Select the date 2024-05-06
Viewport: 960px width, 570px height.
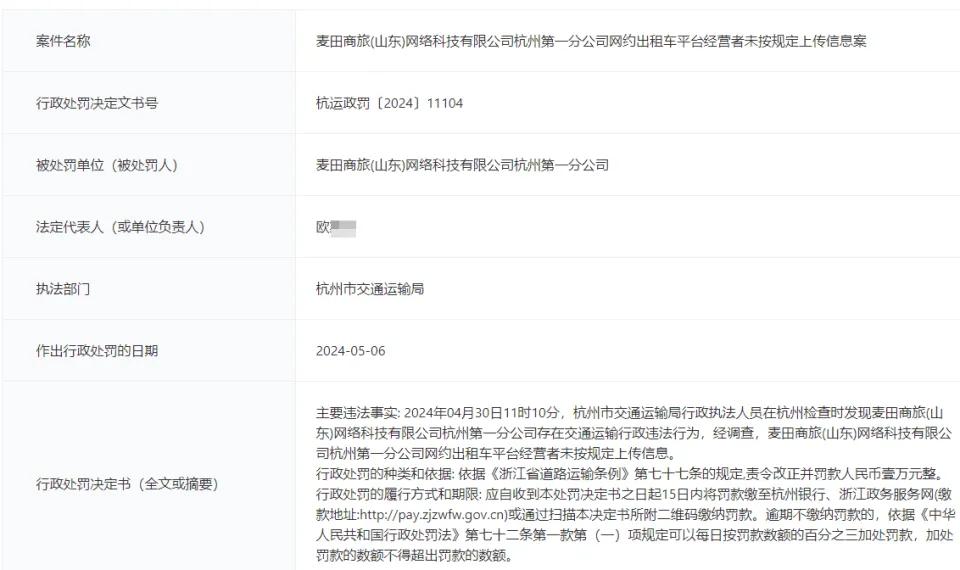pyautogui.click(x=351, y=351)
